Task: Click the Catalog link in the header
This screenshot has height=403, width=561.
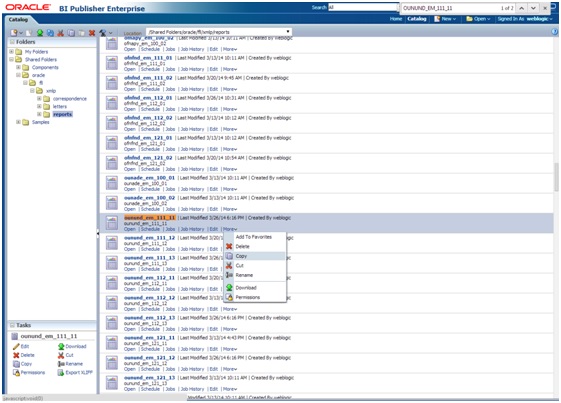Action: point(417,19)
